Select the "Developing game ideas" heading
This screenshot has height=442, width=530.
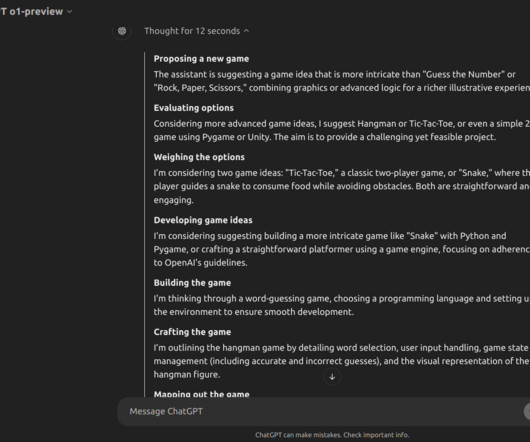point(203,220)
